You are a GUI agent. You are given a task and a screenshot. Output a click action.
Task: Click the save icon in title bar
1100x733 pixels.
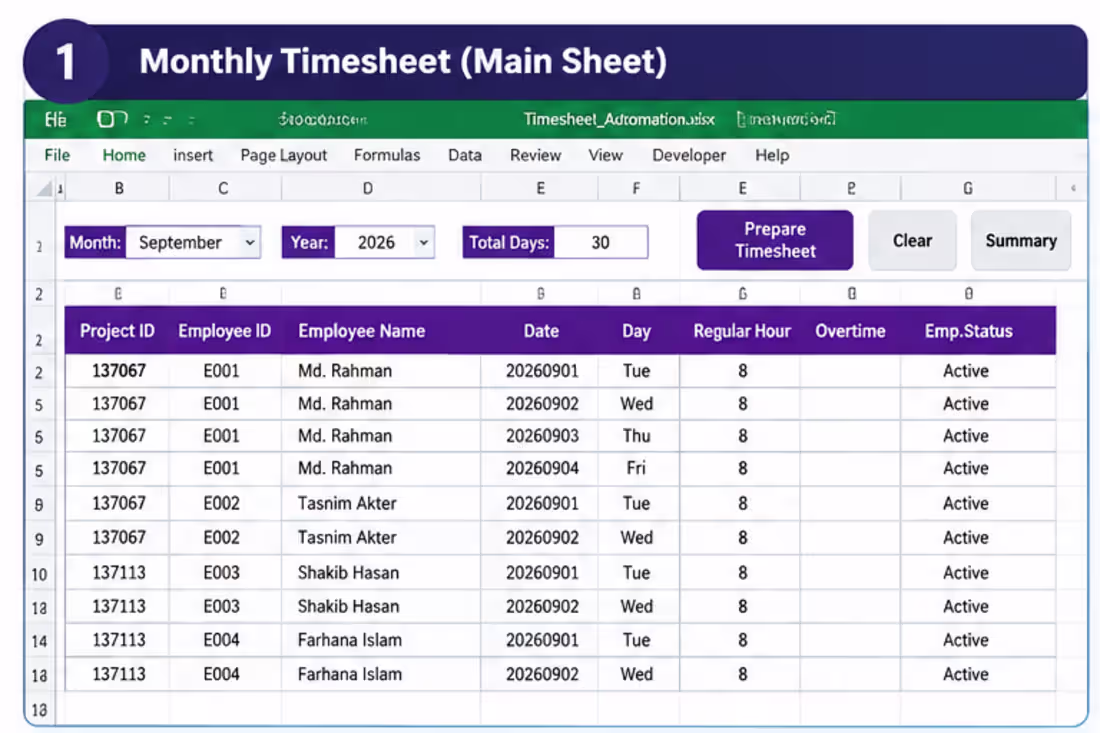[112, 119]
